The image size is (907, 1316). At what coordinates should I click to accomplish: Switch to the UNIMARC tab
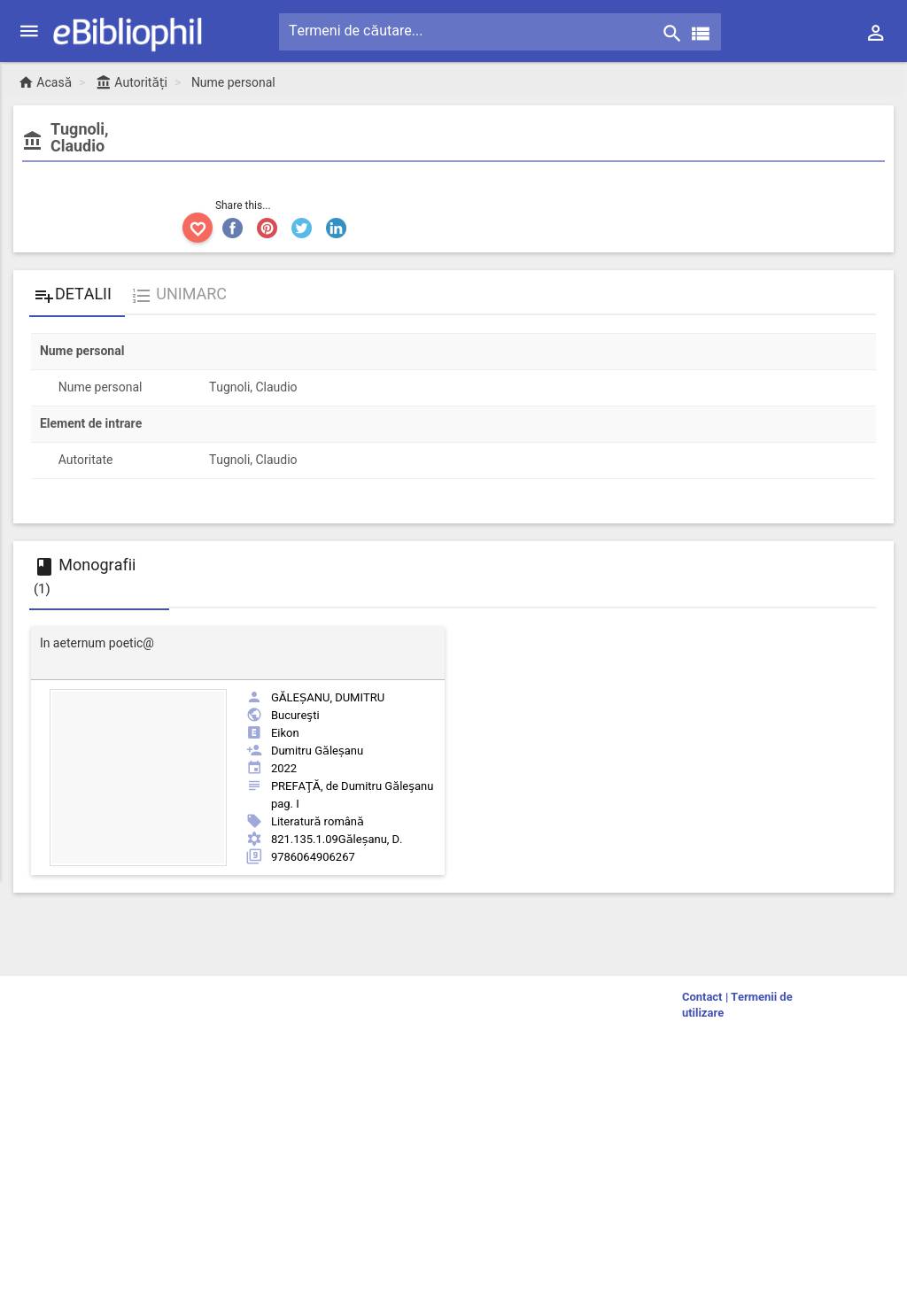pyautogui.click(x=180, y=294)
